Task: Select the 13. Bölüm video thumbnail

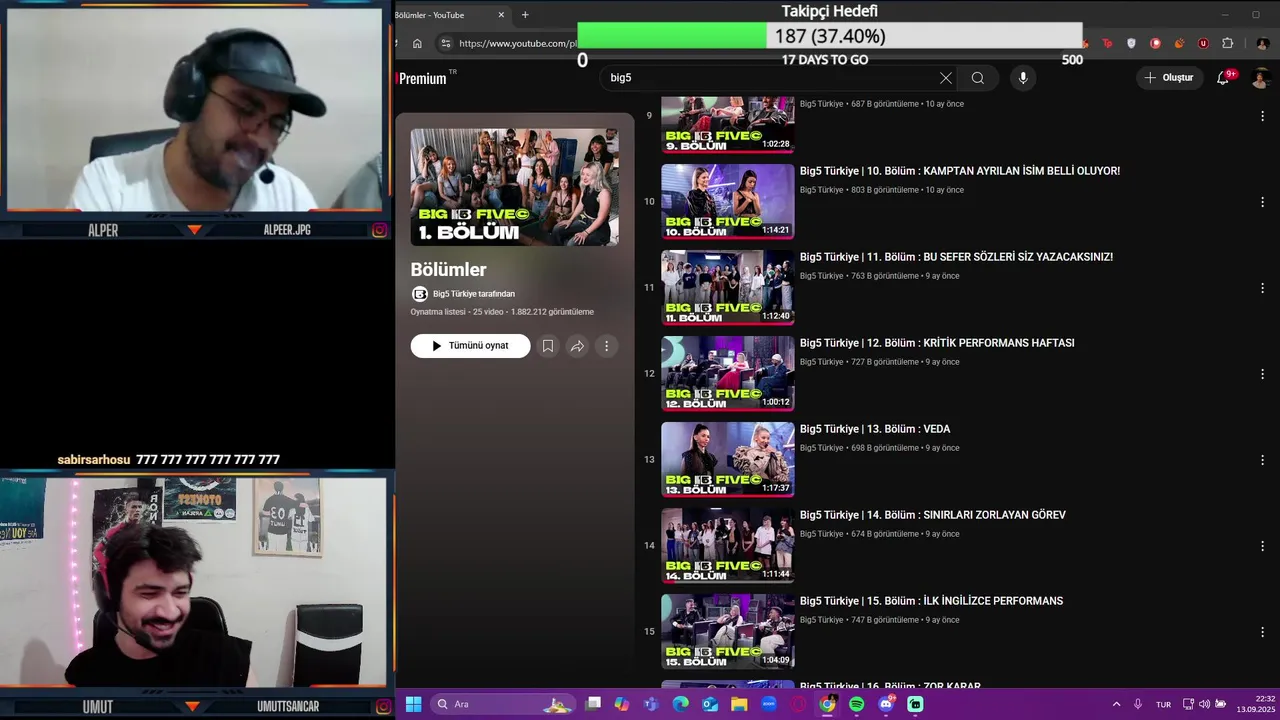Action: [x=728, y=459]
